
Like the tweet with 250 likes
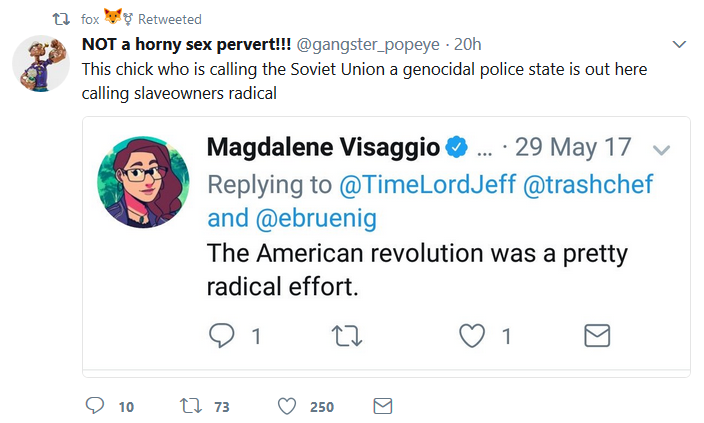pos(287,406)
